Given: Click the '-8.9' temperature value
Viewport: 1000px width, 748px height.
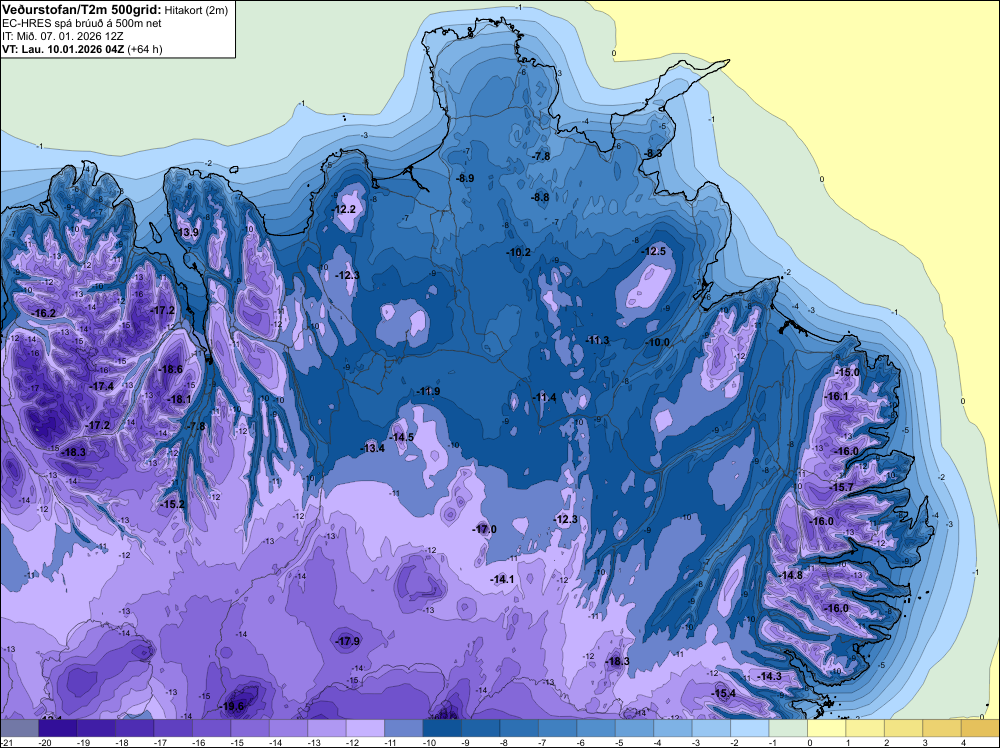Looking at the screenshot, I should tap(464, 178).
